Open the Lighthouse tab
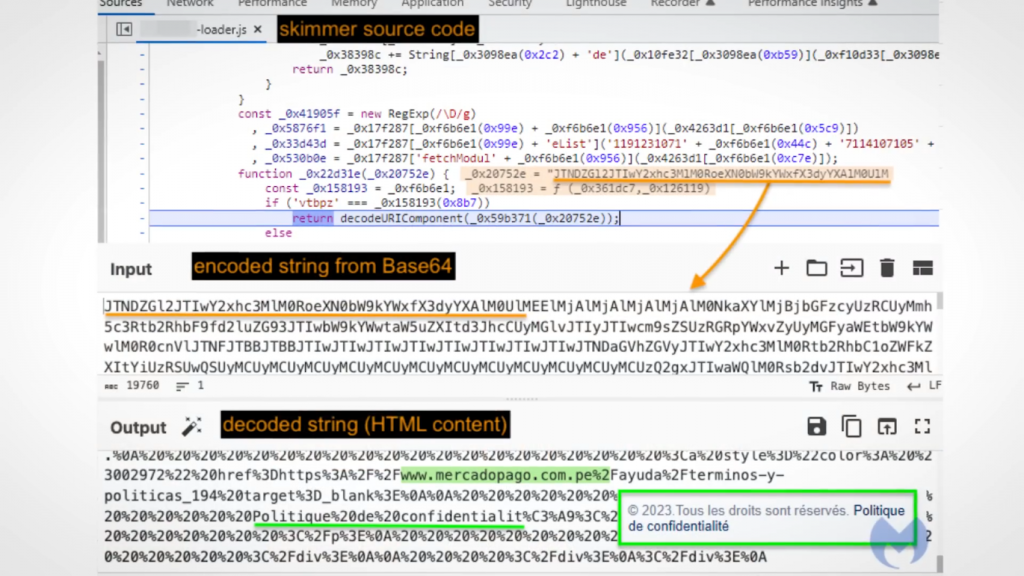The image size is (1024, 576). click(x=596, y=4)
